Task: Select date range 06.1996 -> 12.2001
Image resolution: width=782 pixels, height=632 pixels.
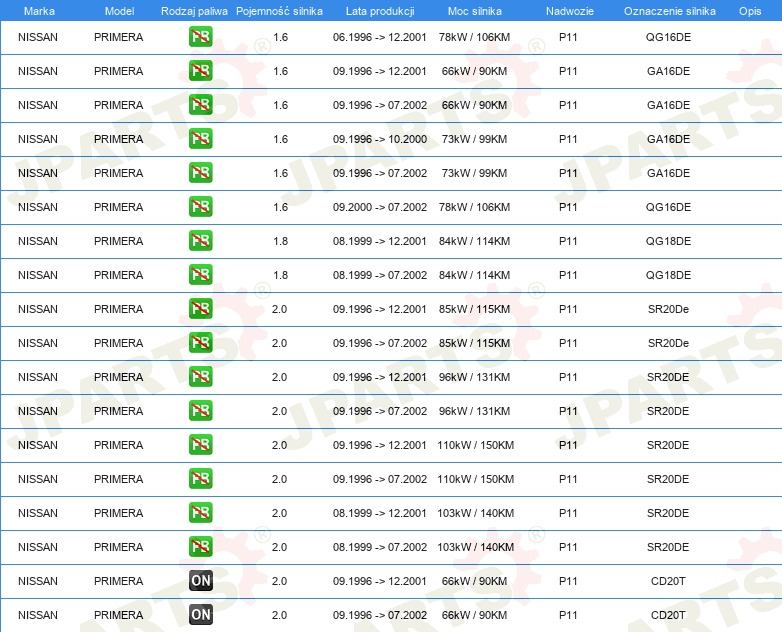Action: pos(380,37)
